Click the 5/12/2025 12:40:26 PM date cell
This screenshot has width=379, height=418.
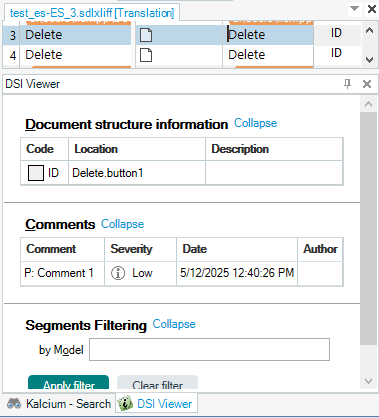237,273
